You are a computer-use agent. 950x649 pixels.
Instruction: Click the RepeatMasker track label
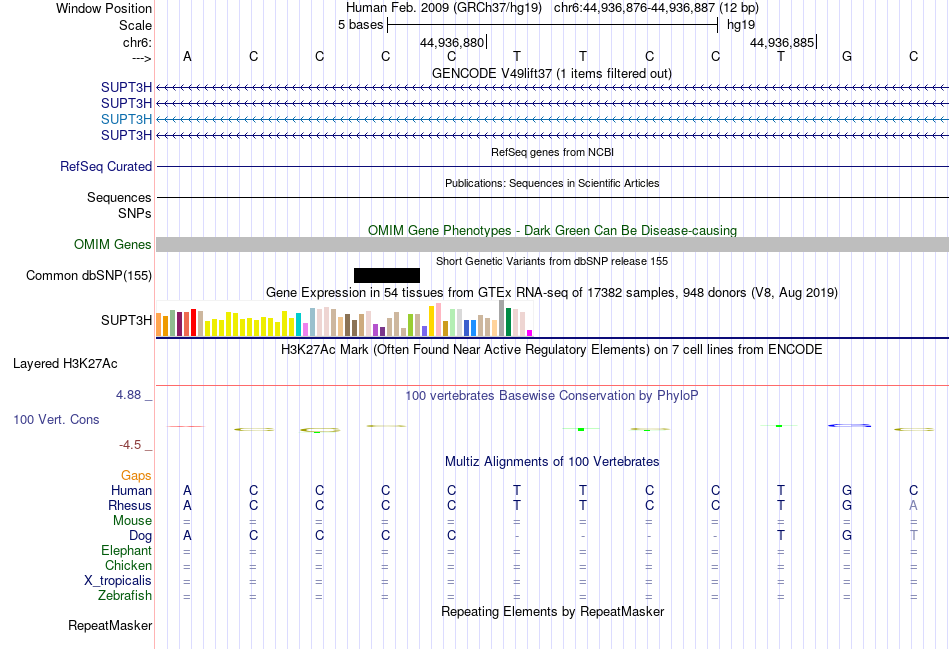click(x=110, y=625)
